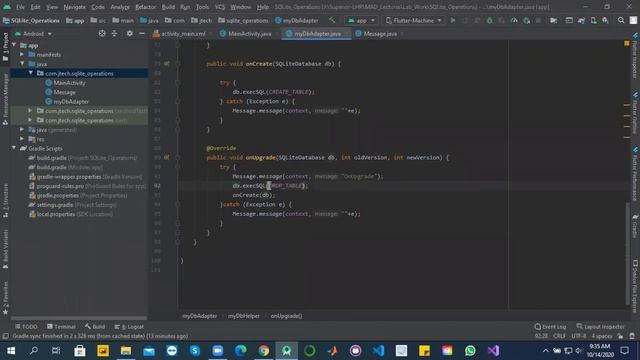Hide the Project panel with the minus icon
The image size is (640, 360).
142,33
